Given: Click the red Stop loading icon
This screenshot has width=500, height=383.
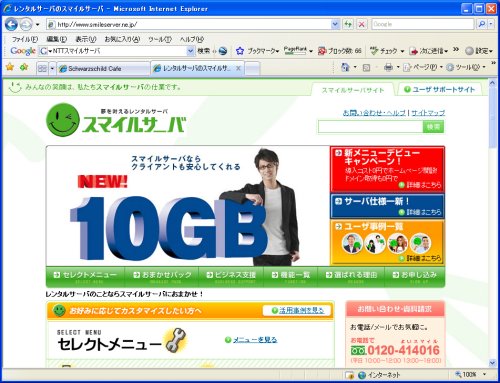Looking at the screenshot, I should coord(362,24).
